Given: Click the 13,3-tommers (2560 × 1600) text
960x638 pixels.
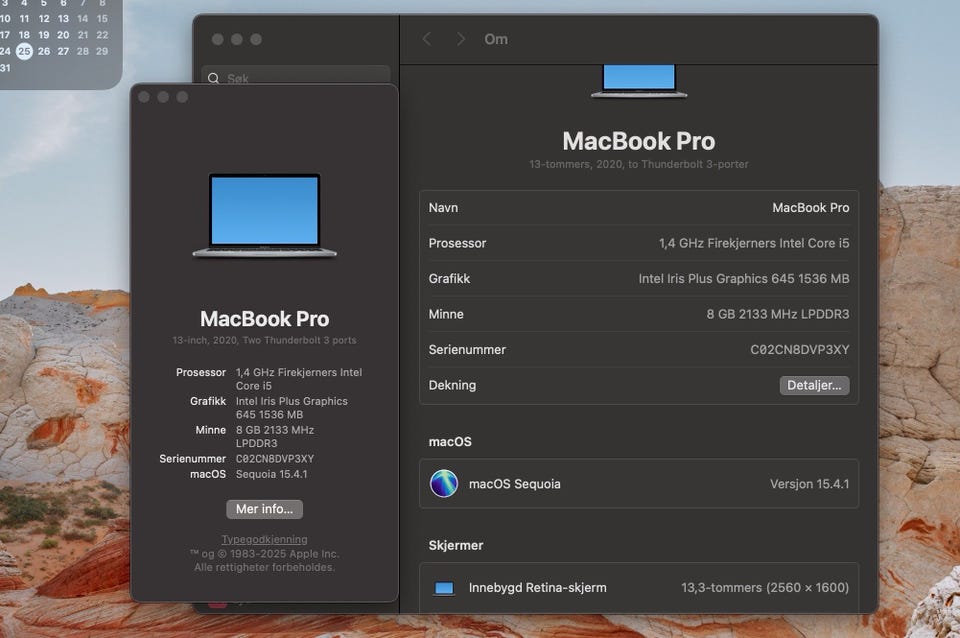Looking at the screenshot, I should [765, 588].
